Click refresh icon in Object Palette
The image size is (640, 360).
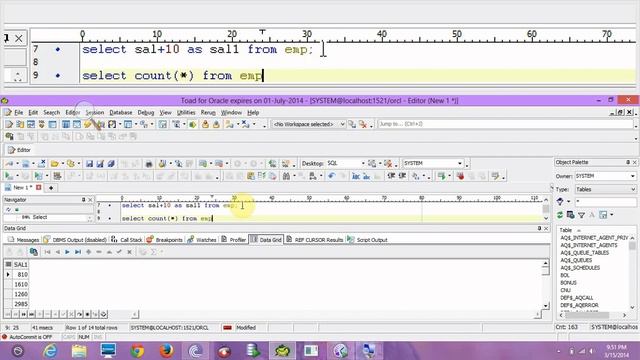[x=560, y=215]
